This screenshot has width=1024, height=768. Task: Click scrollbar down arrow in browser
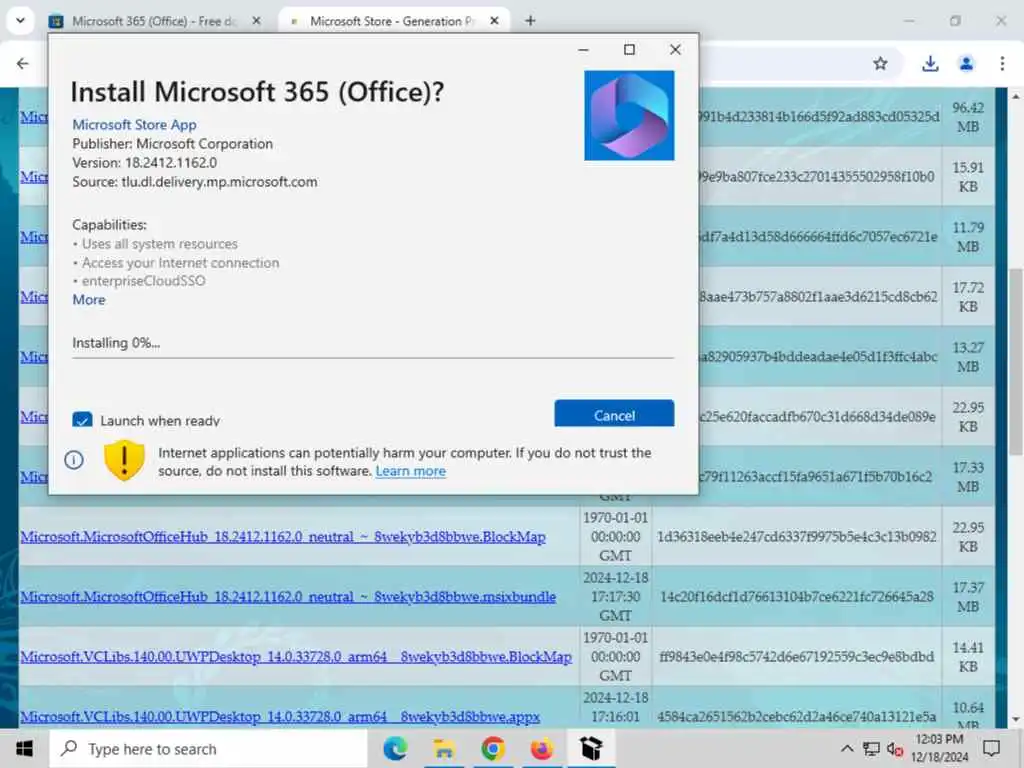[1016, 720]
